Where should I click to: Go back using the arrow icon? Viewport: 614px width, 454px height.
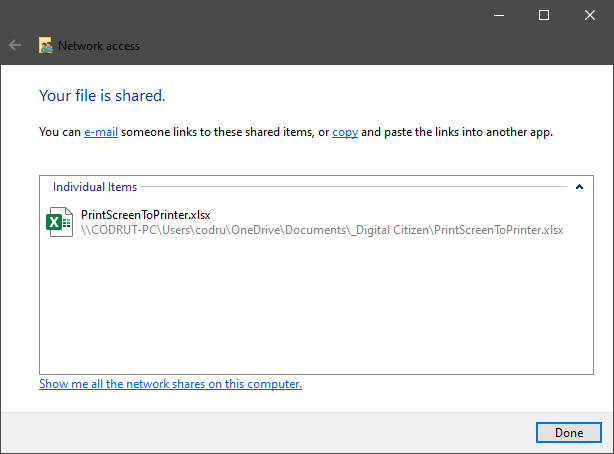(15, 45)
